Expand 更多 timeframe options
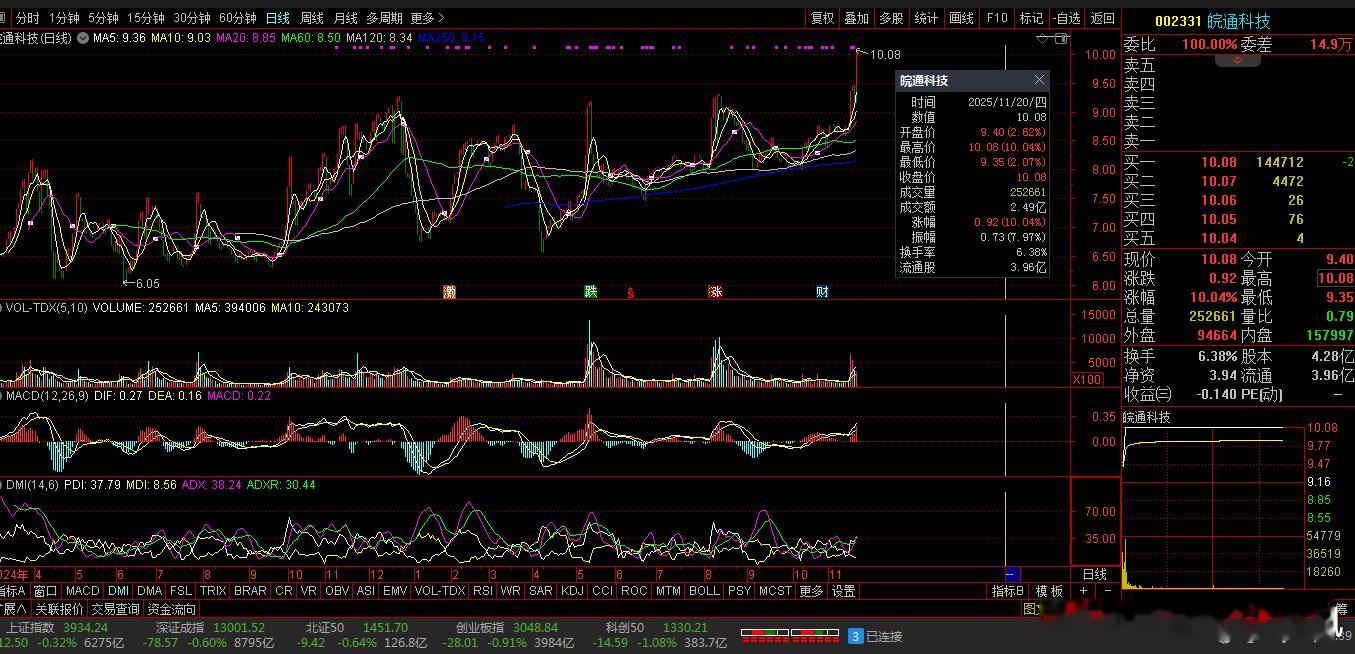Image resolution: width=1355 pixels, height=654 pixels. tap(427, 18)
